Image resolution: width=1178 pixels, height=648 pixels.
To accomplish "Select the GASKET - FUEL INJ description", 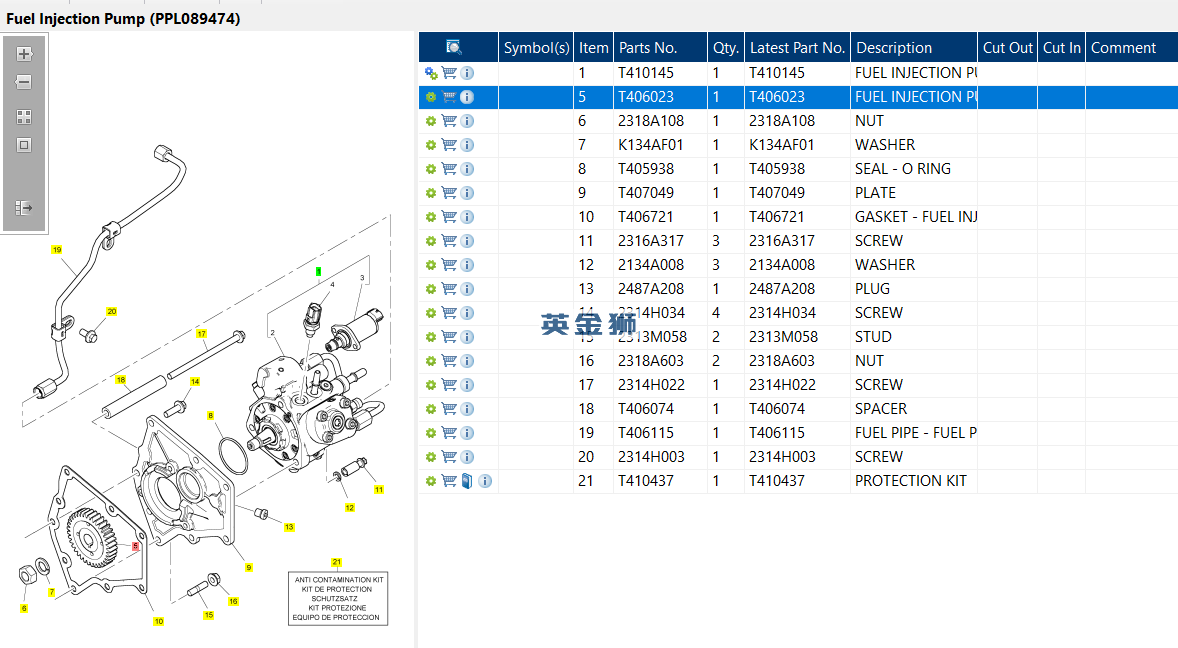I will click(x=916, y=217).
